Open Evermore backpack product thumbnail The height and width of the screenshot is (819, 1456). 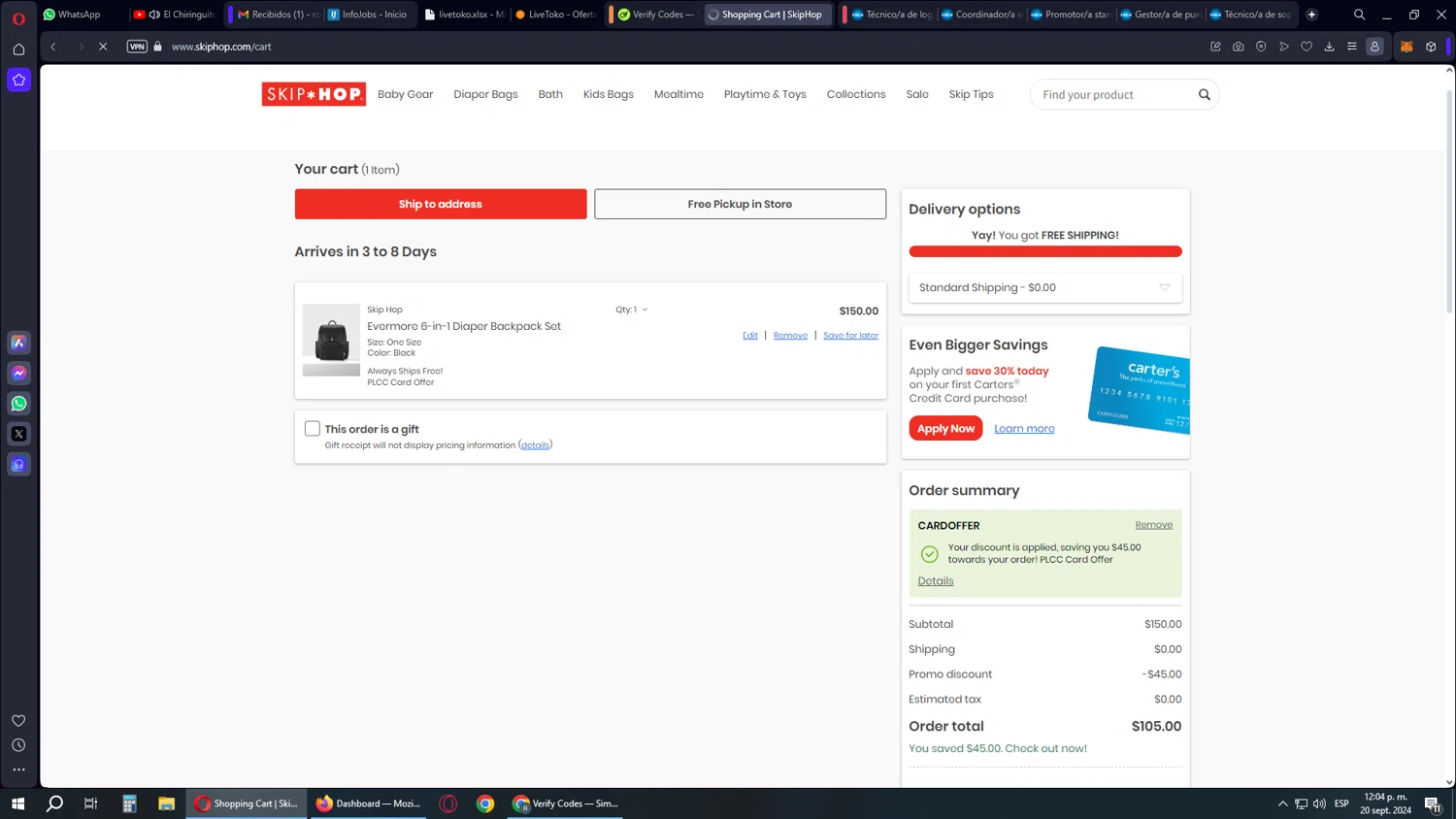tap(331, 340)
